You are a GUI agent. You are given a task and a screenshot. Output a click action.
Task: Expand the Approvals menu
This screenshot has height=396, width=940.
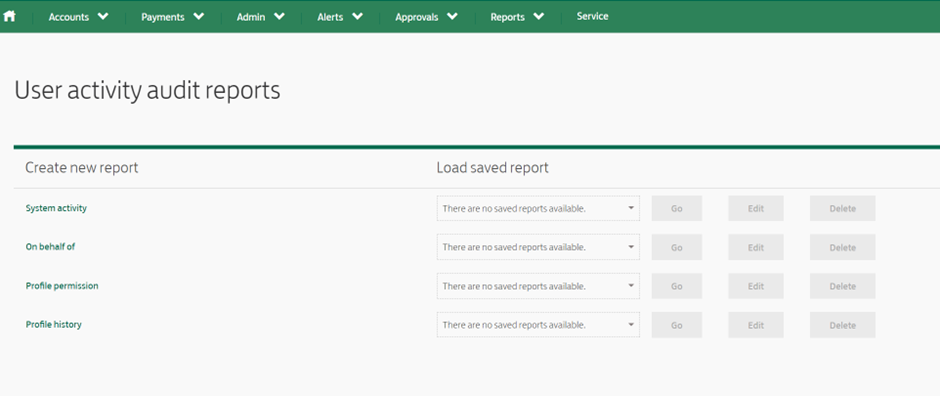point(426,17)
